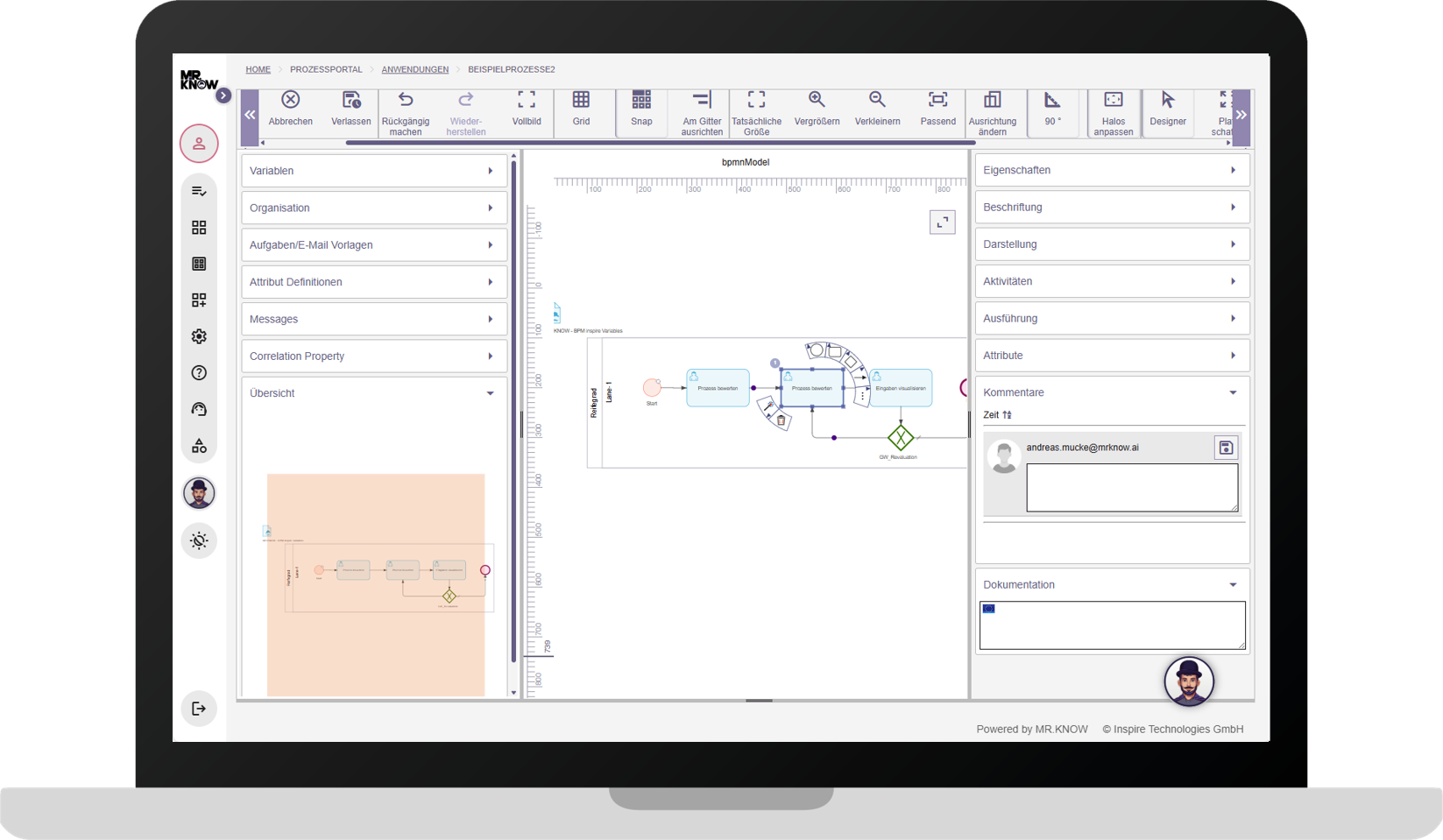Viewport: 1443px width, 840px height.
Task: Click the Dokumentation text field
Action: coord(1112,625)
